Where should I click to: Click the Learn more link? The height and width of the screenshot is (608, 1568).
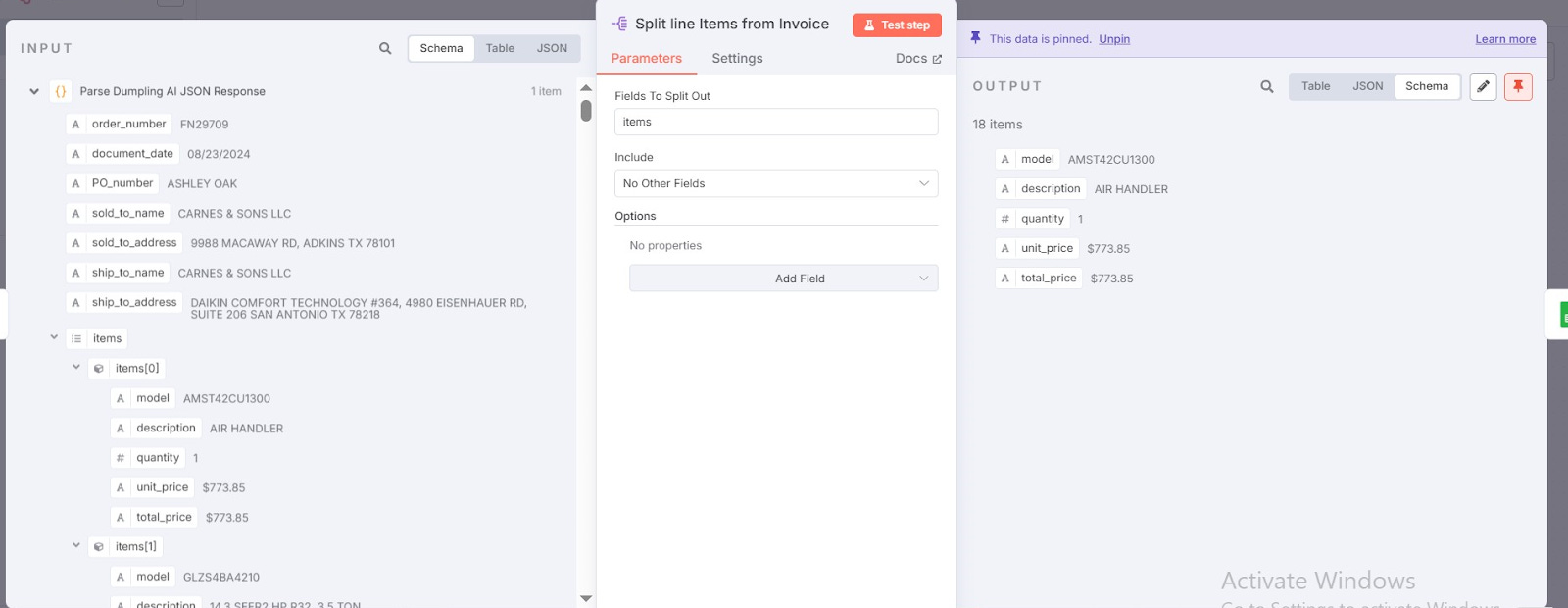[1505, 39]
